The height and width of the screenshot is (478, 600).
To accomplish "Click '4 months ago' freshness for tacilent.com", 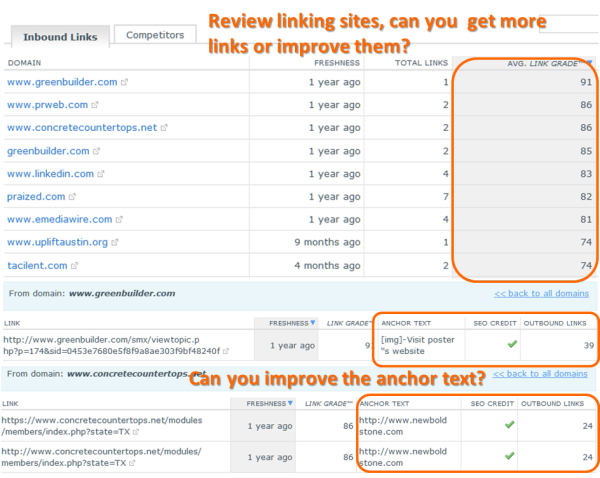I will click(x=327, y=265).
